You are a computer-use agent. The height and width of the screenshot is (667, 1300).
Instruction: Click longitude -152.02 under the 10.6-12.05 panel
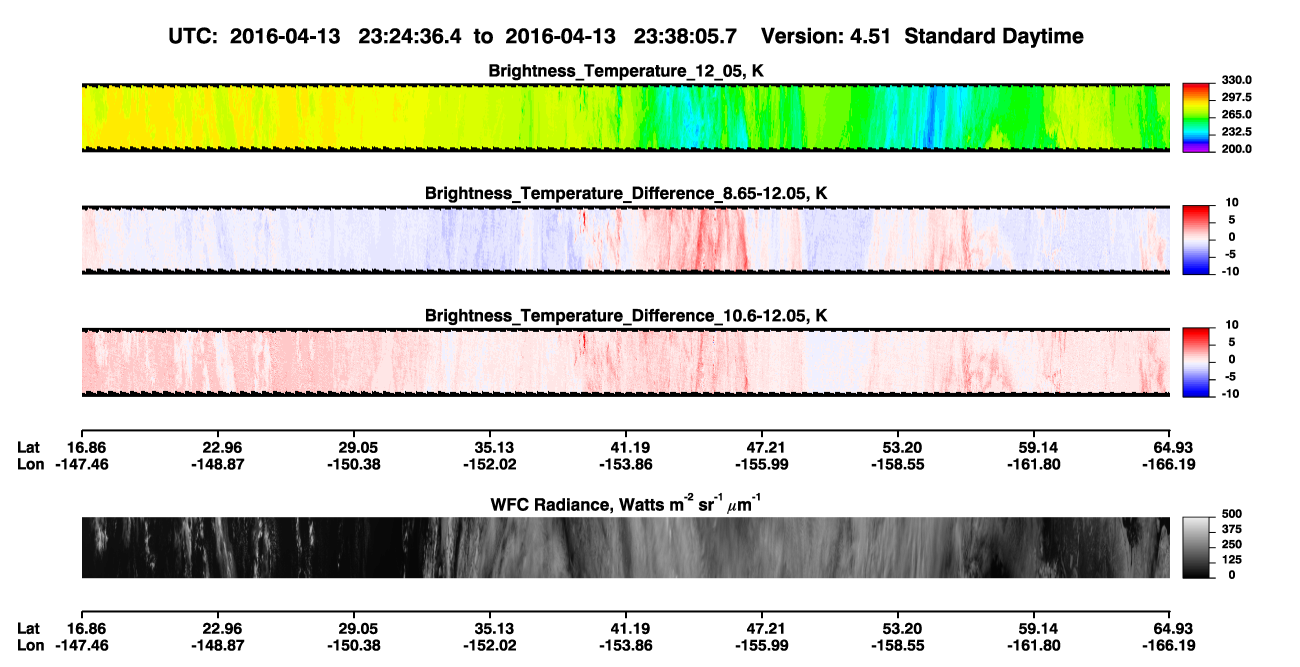click(488, 464)
